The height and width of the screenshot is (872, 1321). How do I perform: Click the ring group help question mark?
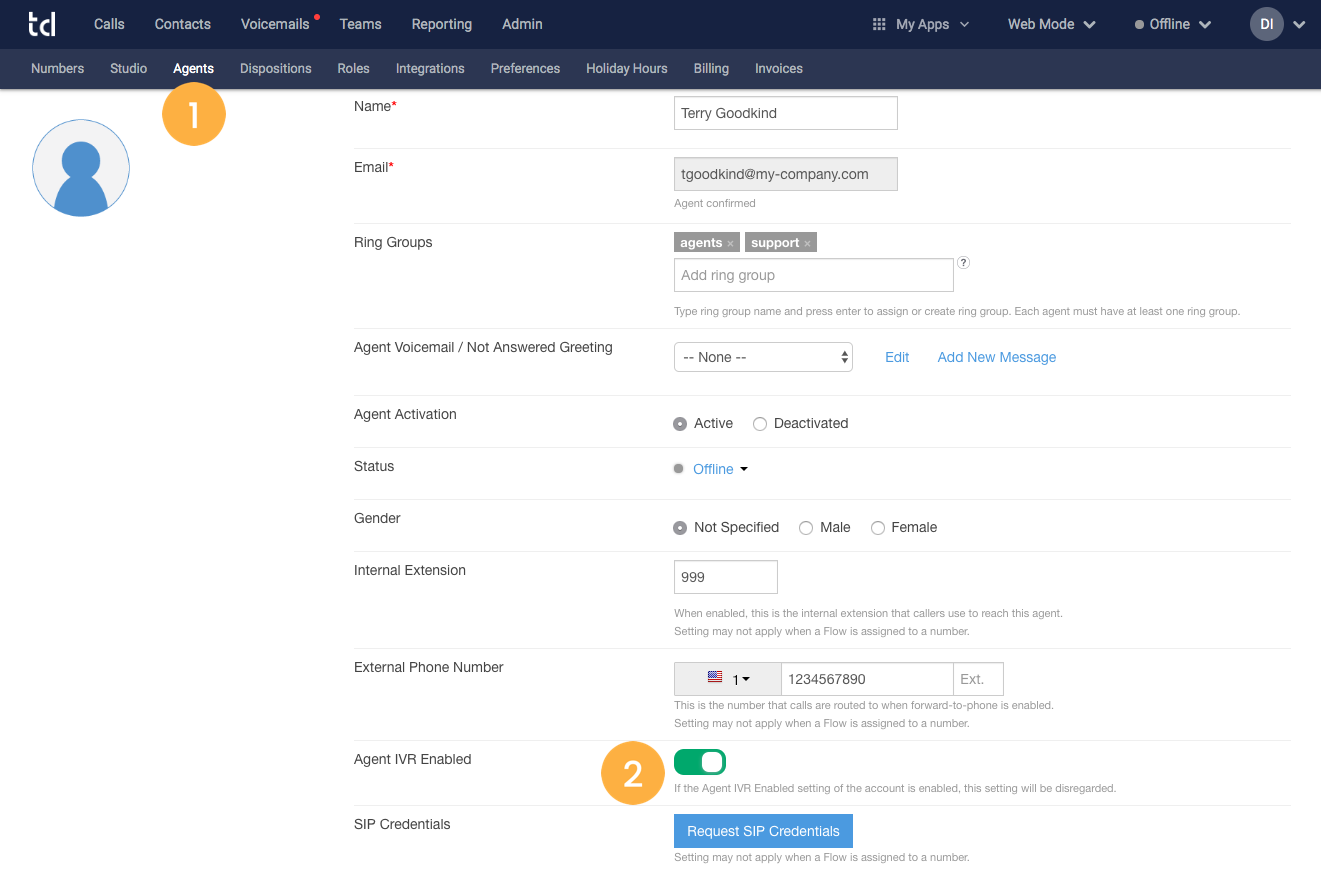click(963, 262)
